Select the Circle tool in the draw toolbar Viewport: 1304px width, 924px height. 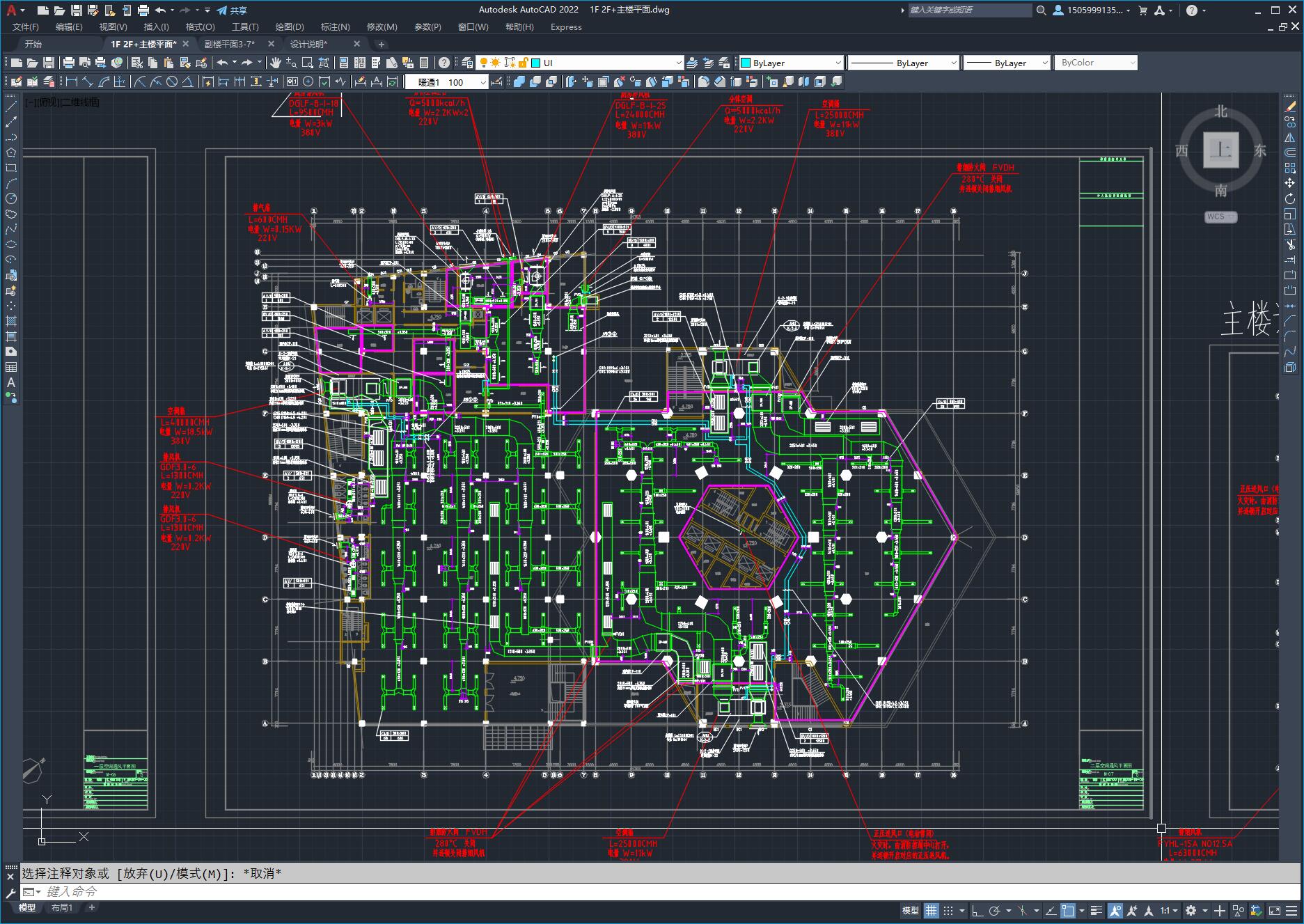[x=11, y=198]
